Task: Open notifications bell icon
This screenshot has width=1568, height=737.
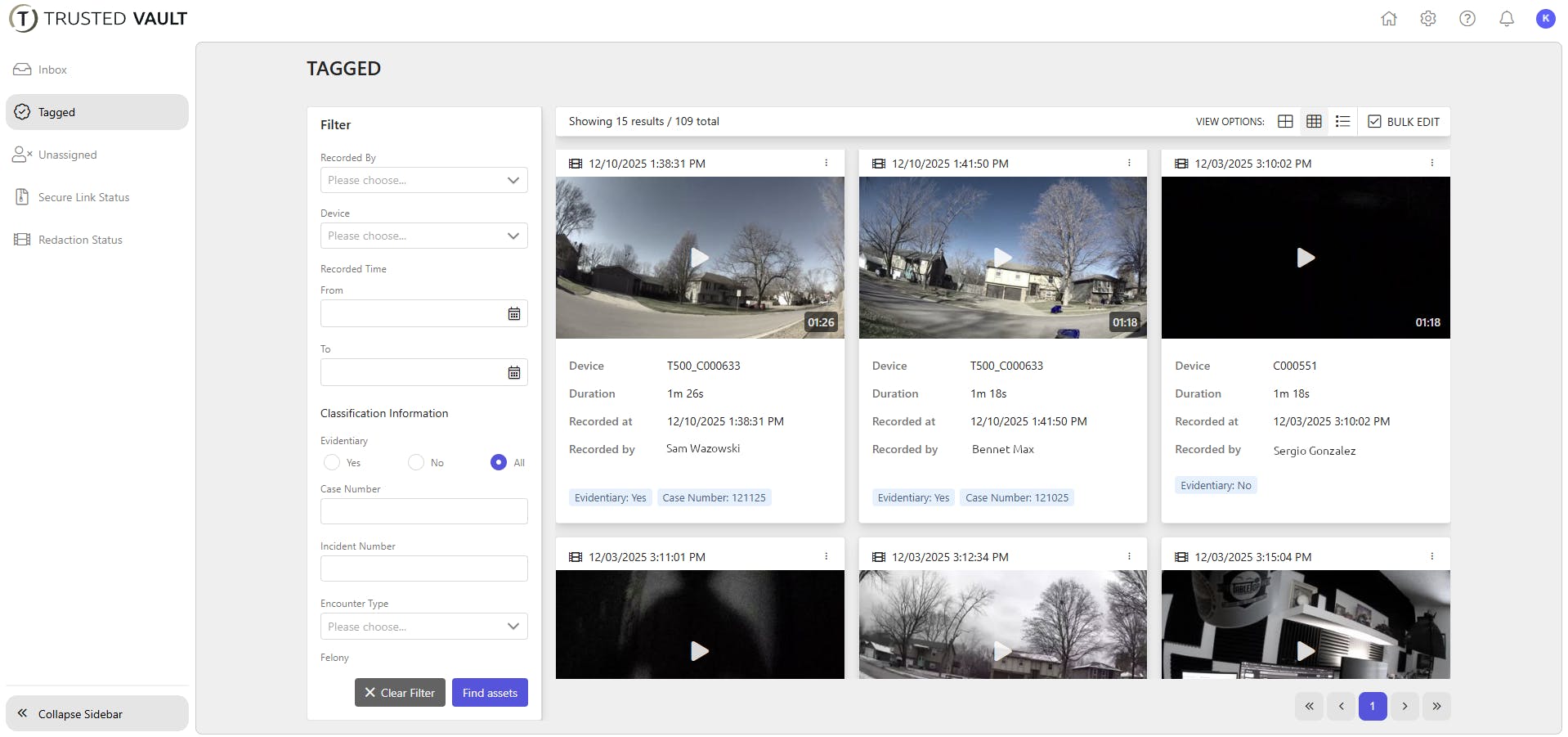Action: 1506,19
